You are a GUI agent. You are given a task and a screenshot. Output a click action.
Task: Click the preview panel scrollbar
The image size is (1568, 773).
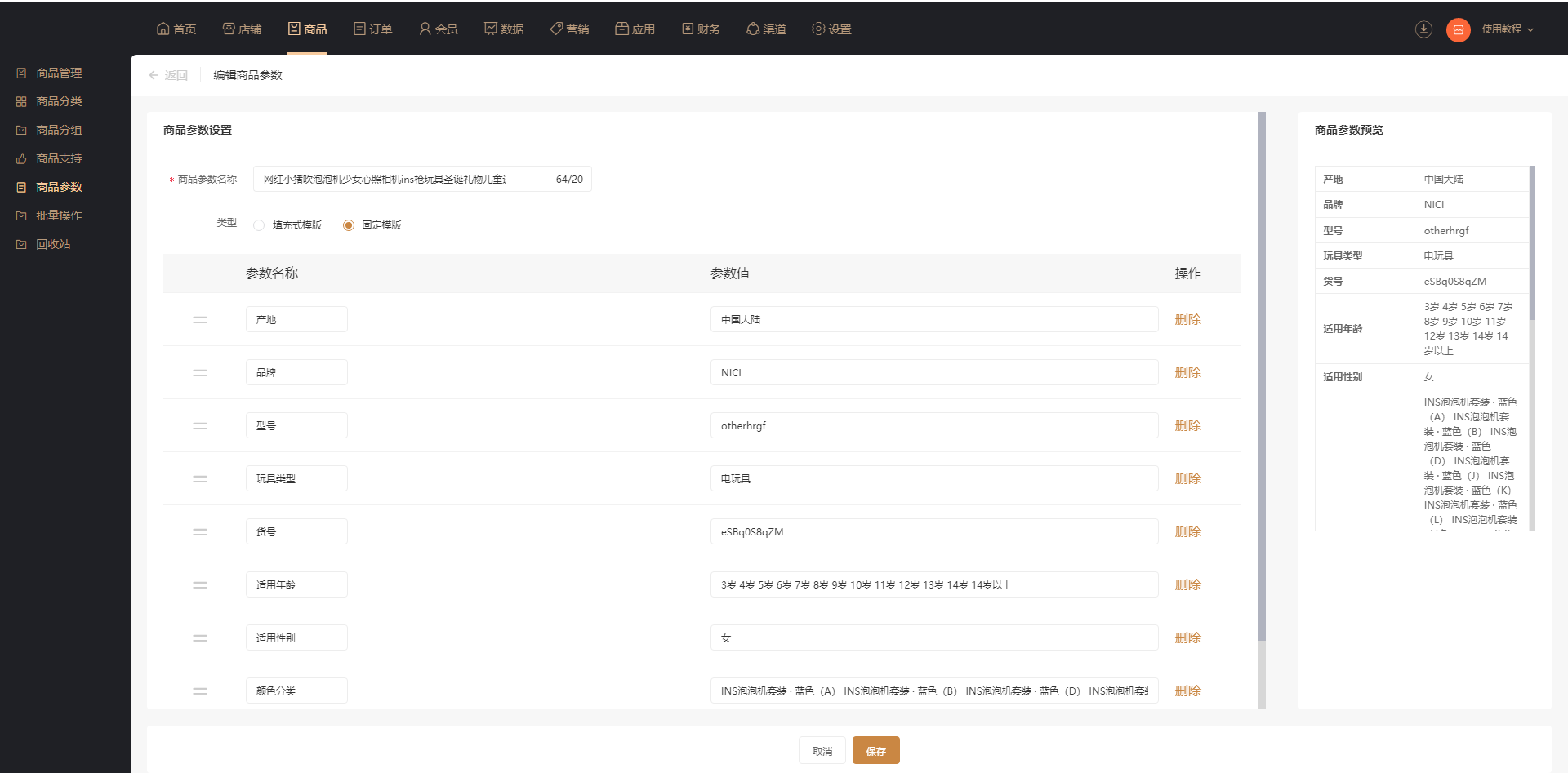1532,242
